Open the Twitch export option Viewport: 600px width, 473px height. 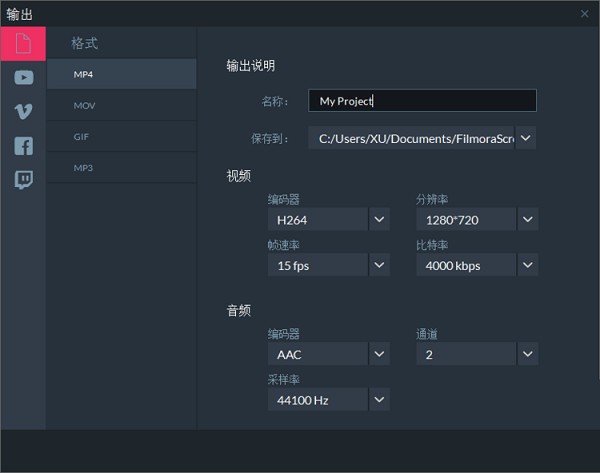23,180
